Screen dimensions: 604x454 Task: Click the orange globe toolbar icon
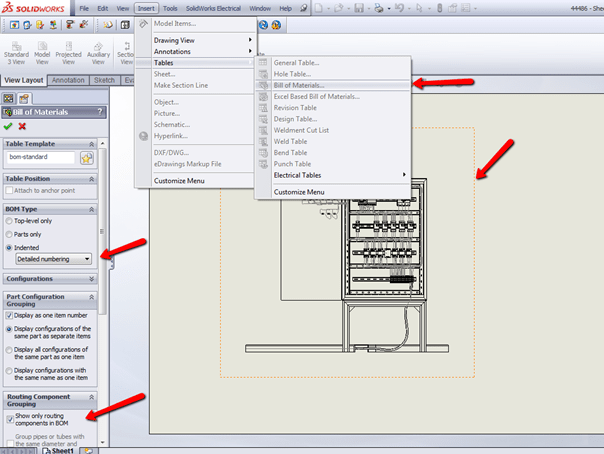click(x=276, y=25)
